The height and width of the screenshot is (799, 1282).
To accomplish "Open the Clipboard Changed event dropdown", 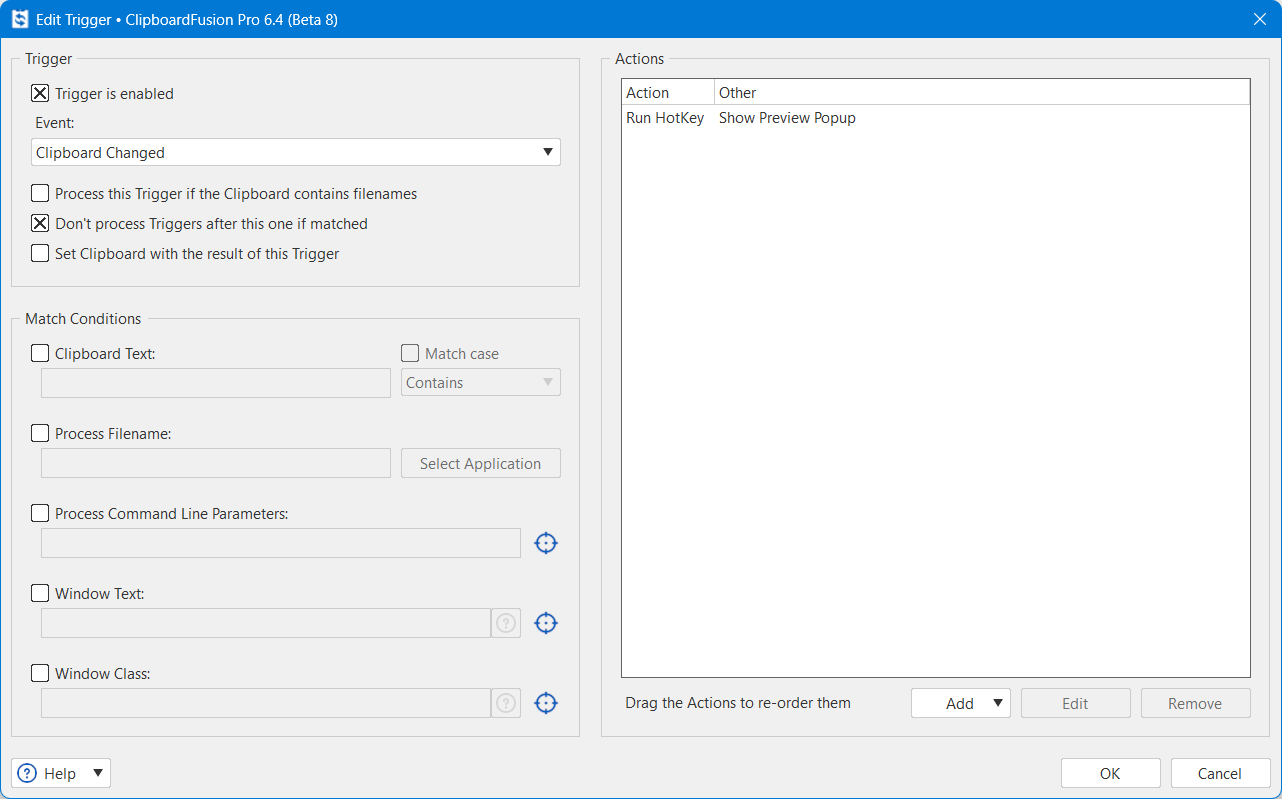I will tap(296, 152).
